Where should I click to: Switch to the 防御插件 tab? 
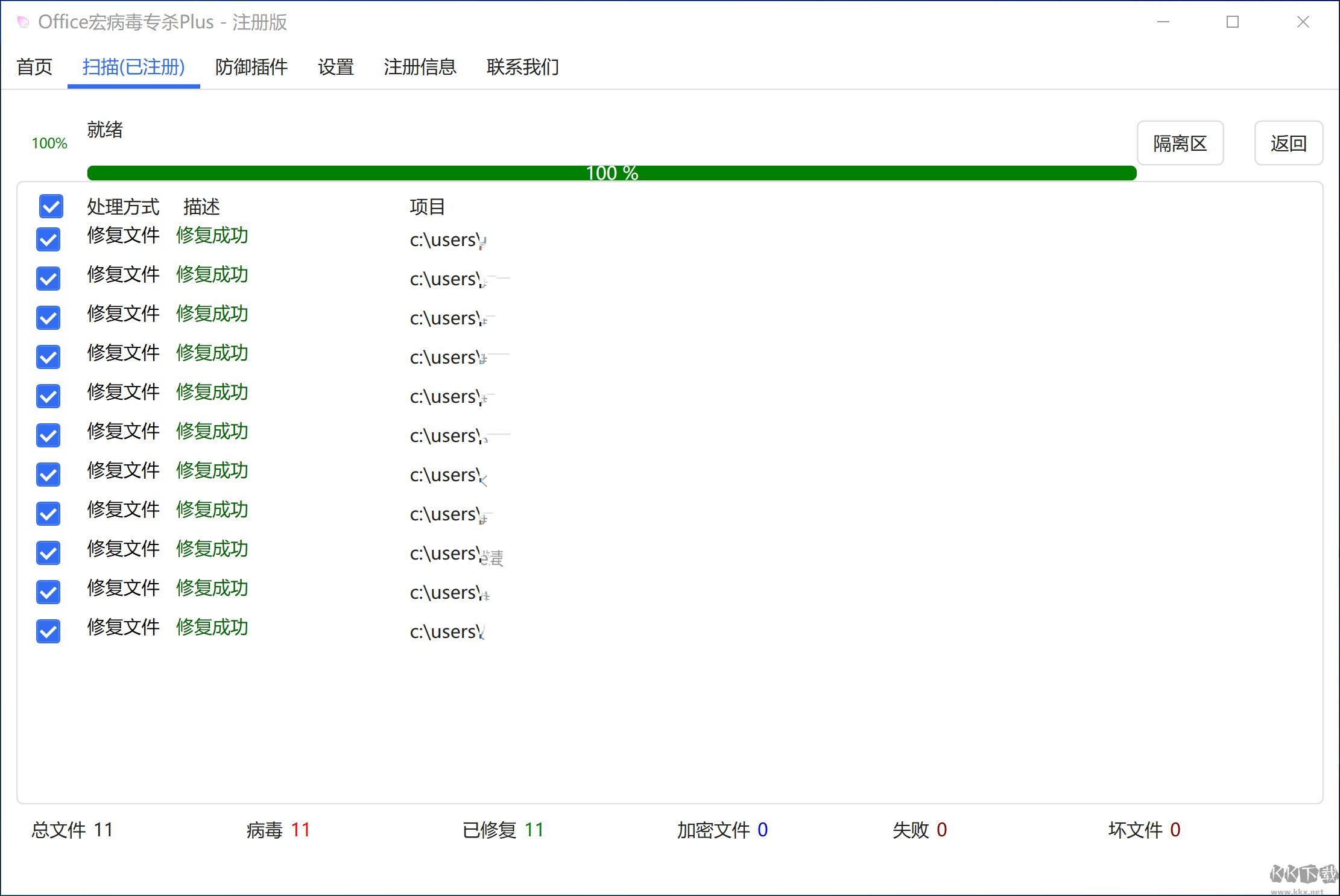coord(251,67)
